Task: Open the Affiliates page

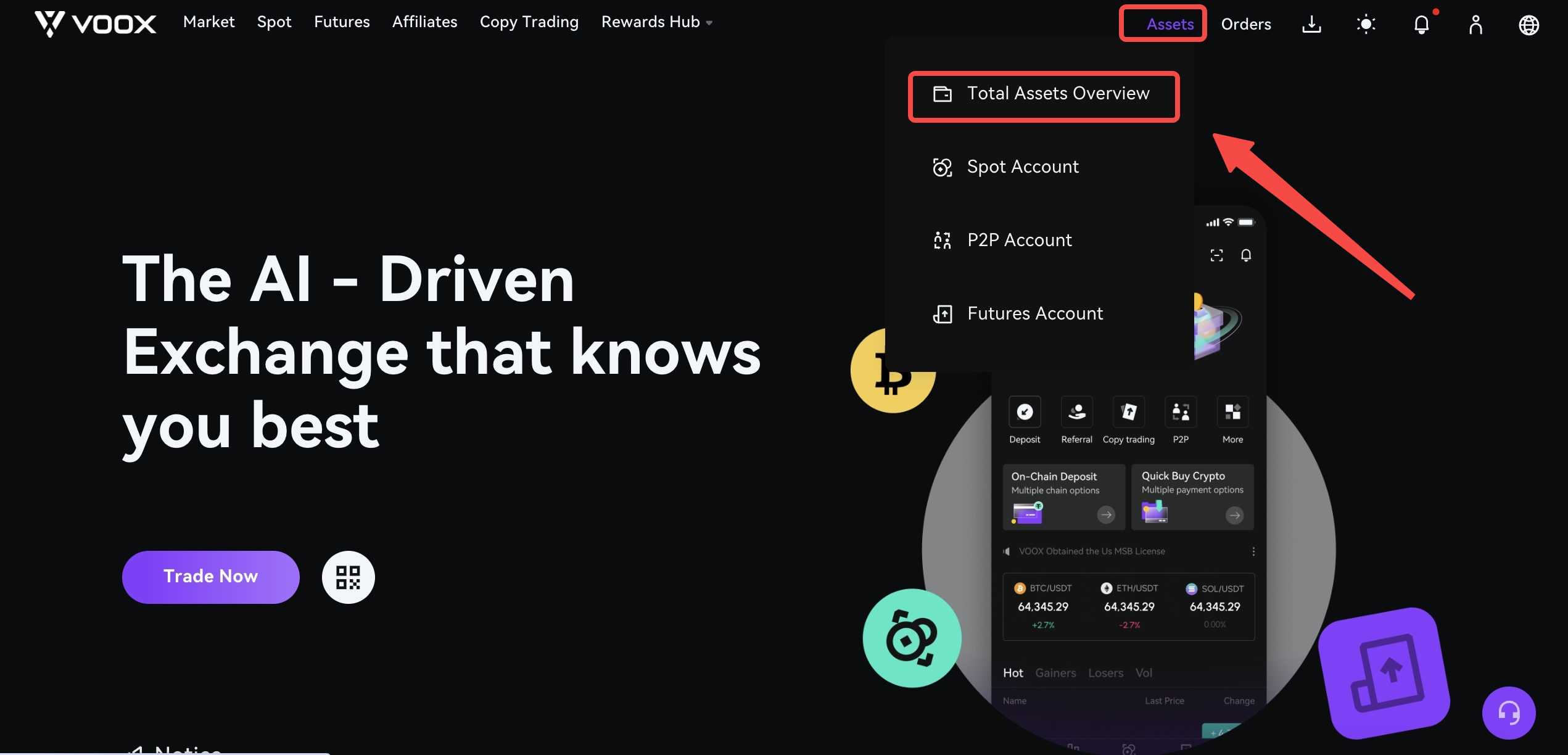Action: click(x=424, y=22)
